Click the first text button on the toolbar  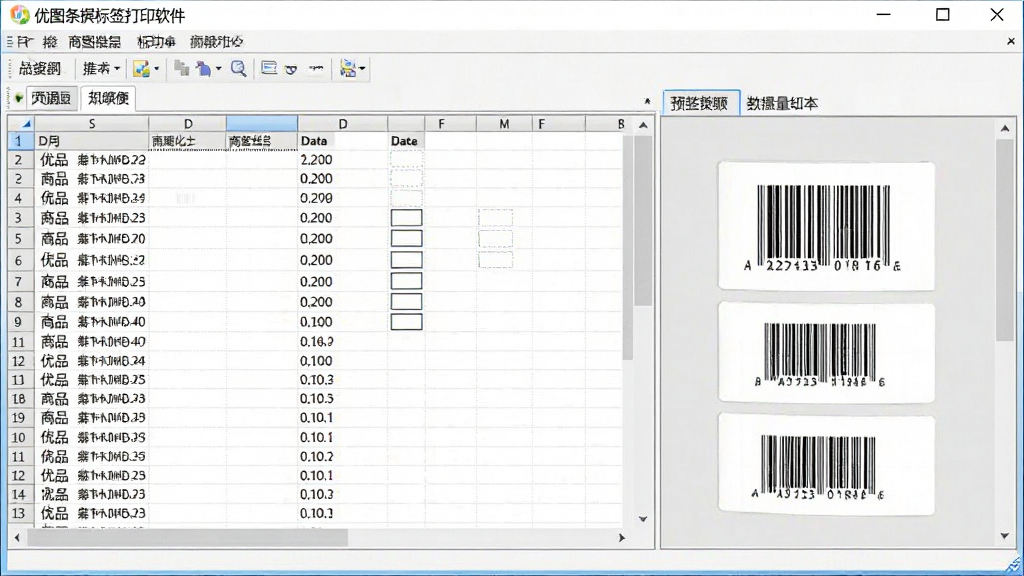coord(40,69)
